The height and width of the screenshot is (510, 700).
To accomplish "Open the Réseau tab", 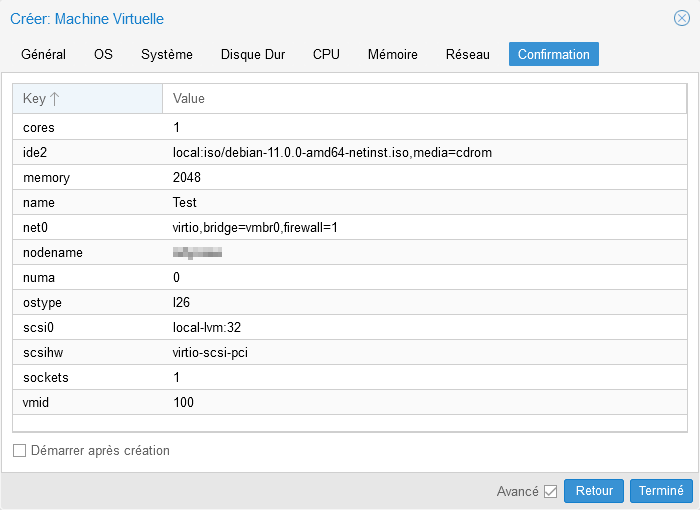I will (x=467, y=54).
